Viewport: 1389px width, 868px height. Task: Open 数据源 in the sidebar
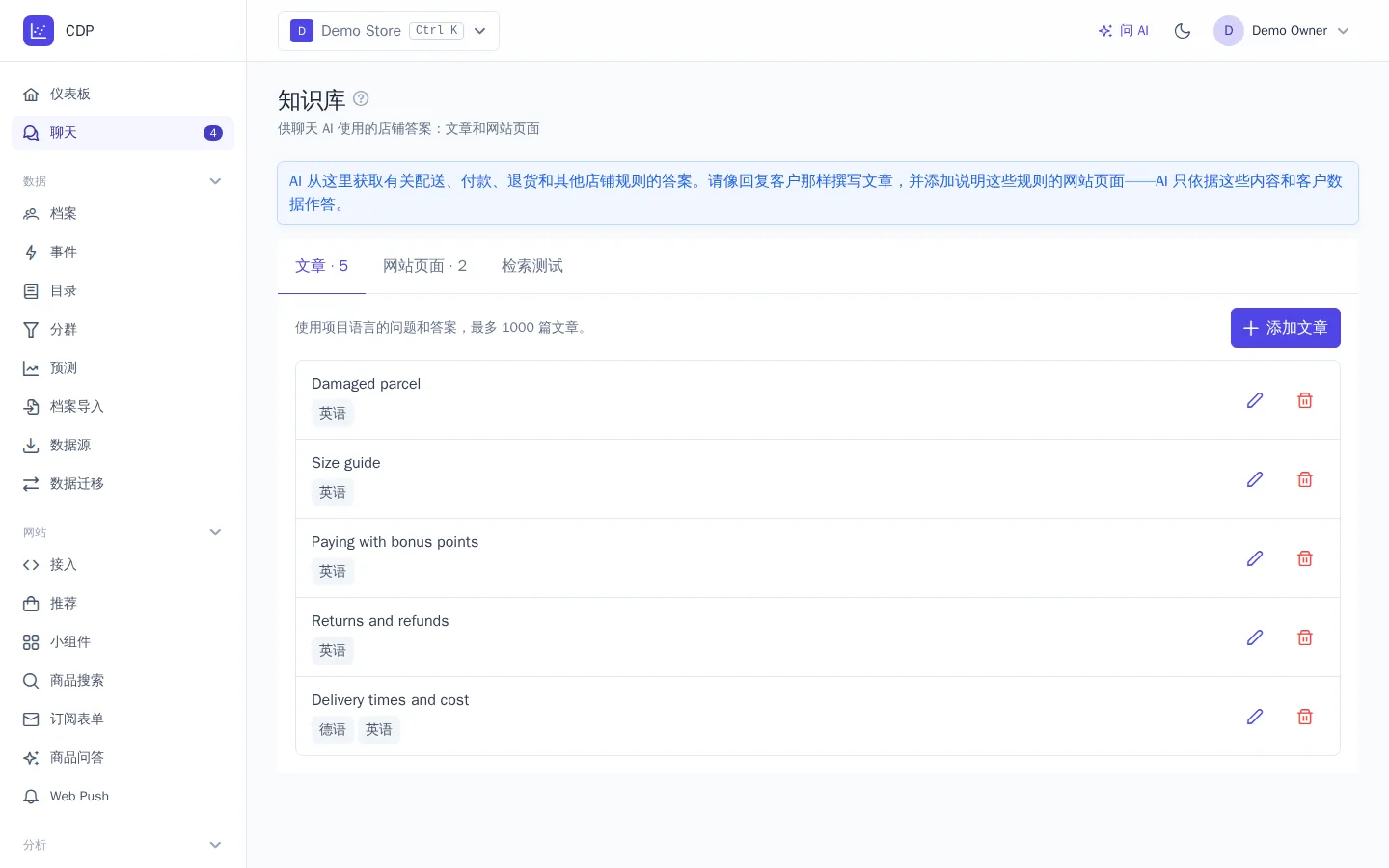(x=123, y=446)
